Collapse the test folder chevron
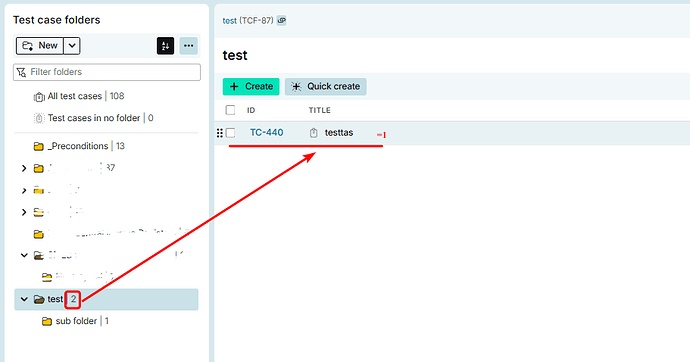This screenshot has height=362, width=690. point(24,300)
